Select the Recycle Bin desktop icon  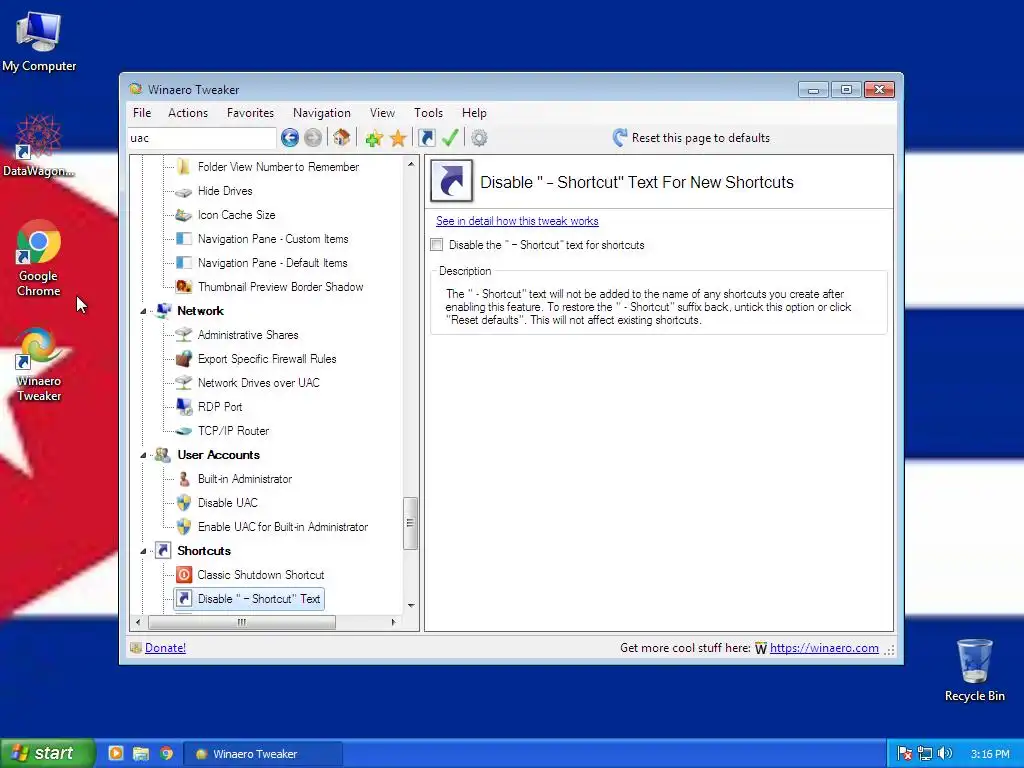(974, 670)
